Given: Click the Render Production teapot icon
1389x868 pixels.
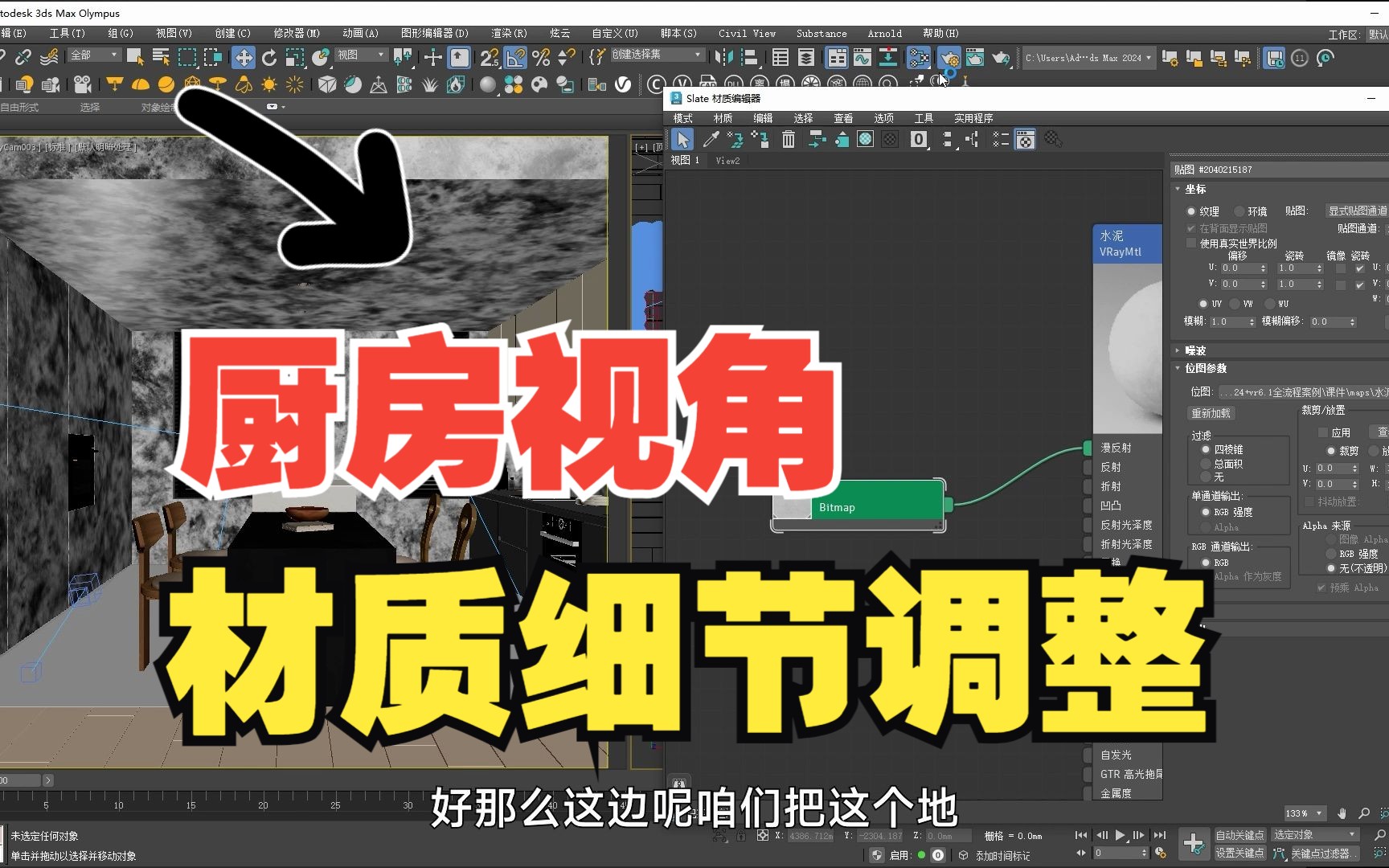Looking at the screenshot, I should click(1001, 57).
